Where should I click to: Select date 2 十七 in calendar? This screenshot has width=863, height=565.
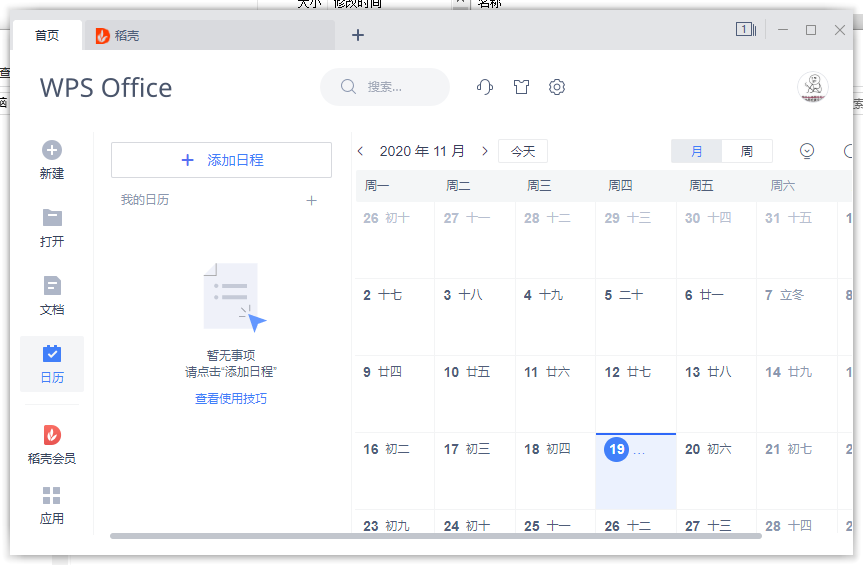click(394, 317)
